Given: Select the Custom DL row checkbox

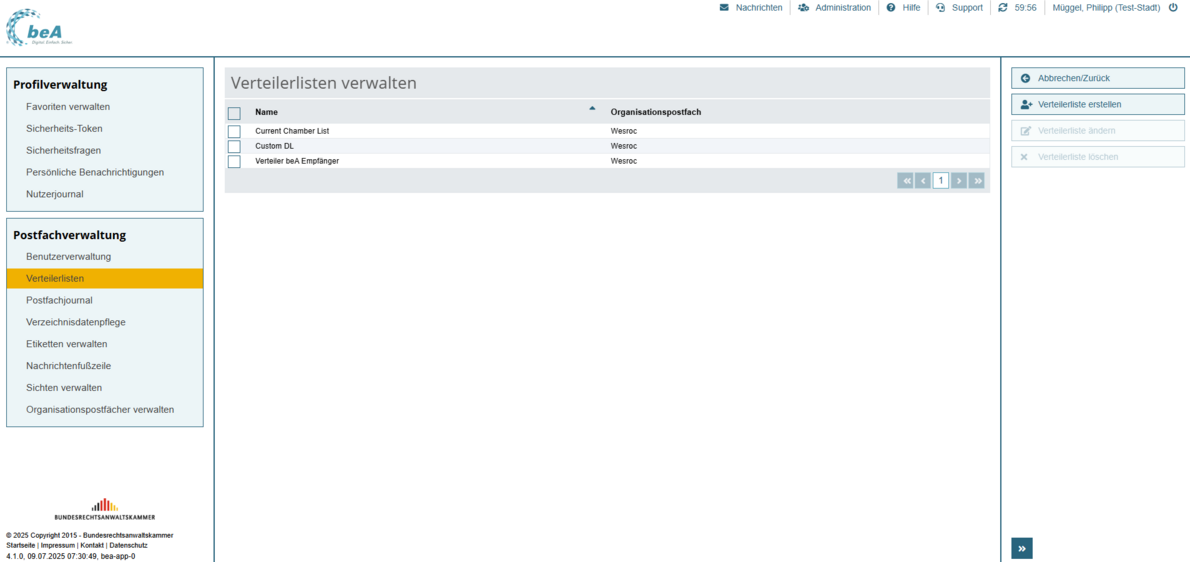Looking at the screenshot, I should (x=234, y=147).
